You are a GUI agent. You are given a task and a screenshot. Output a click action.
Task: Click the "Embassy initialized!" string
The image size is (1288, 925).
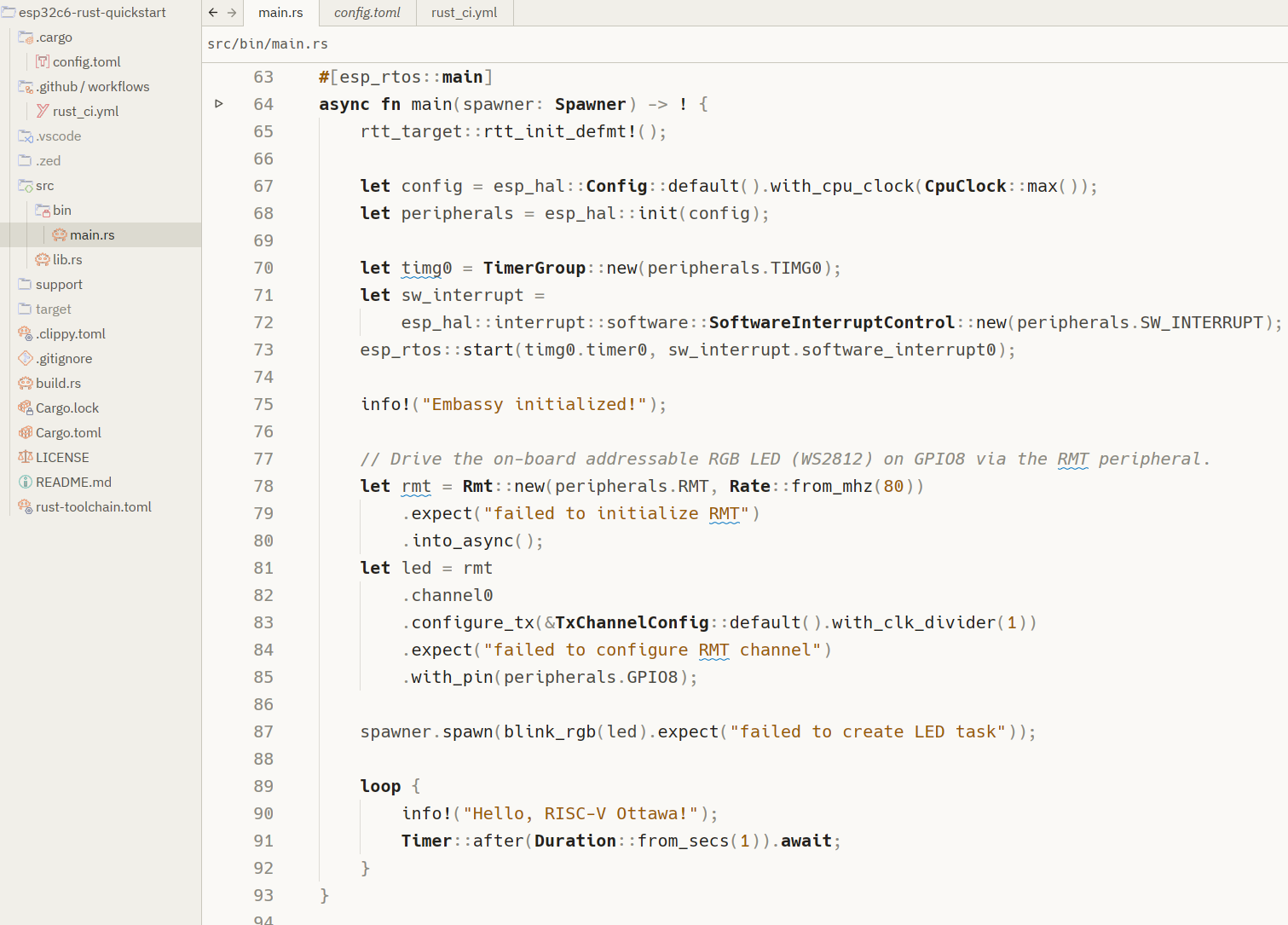click(534, 404)
